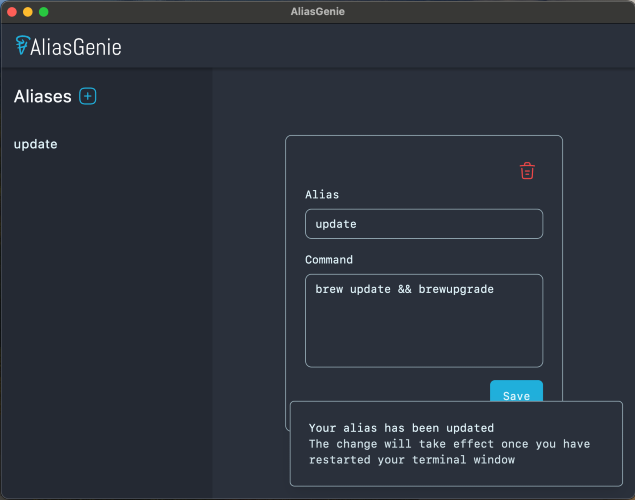Delete the alias using the red trash icon
Viewport: 635px width, 500px height.
527,171
